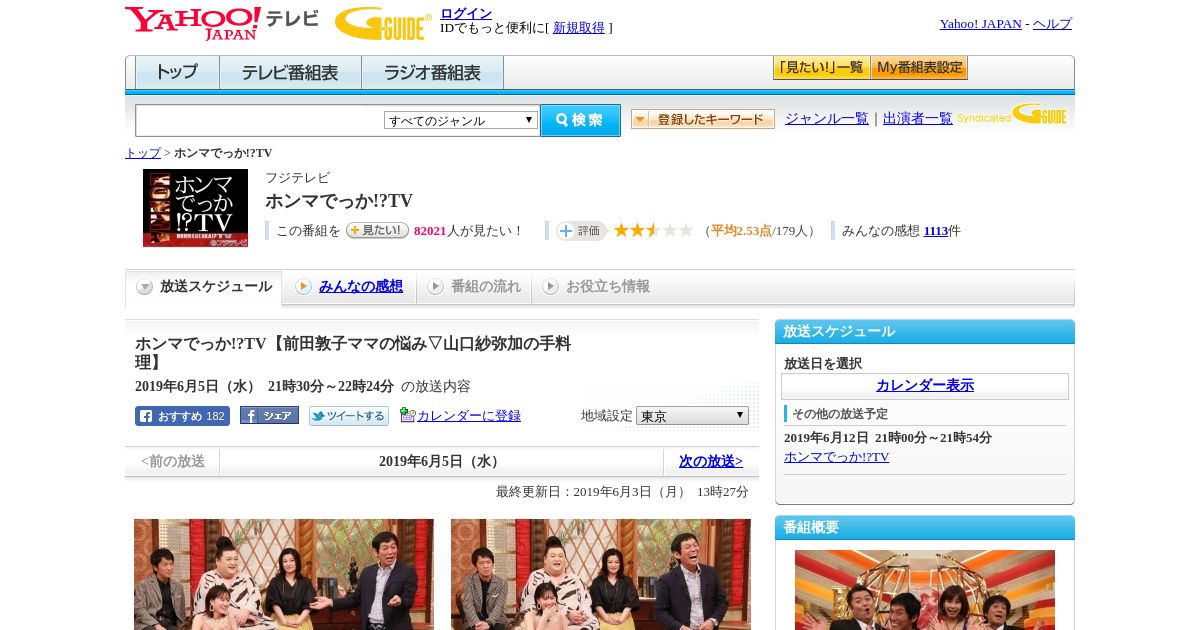Viewport: 1200px width, 630px height.
Task: Click the 番組概要 sidebar program image
Action: (x=925, y=590)
